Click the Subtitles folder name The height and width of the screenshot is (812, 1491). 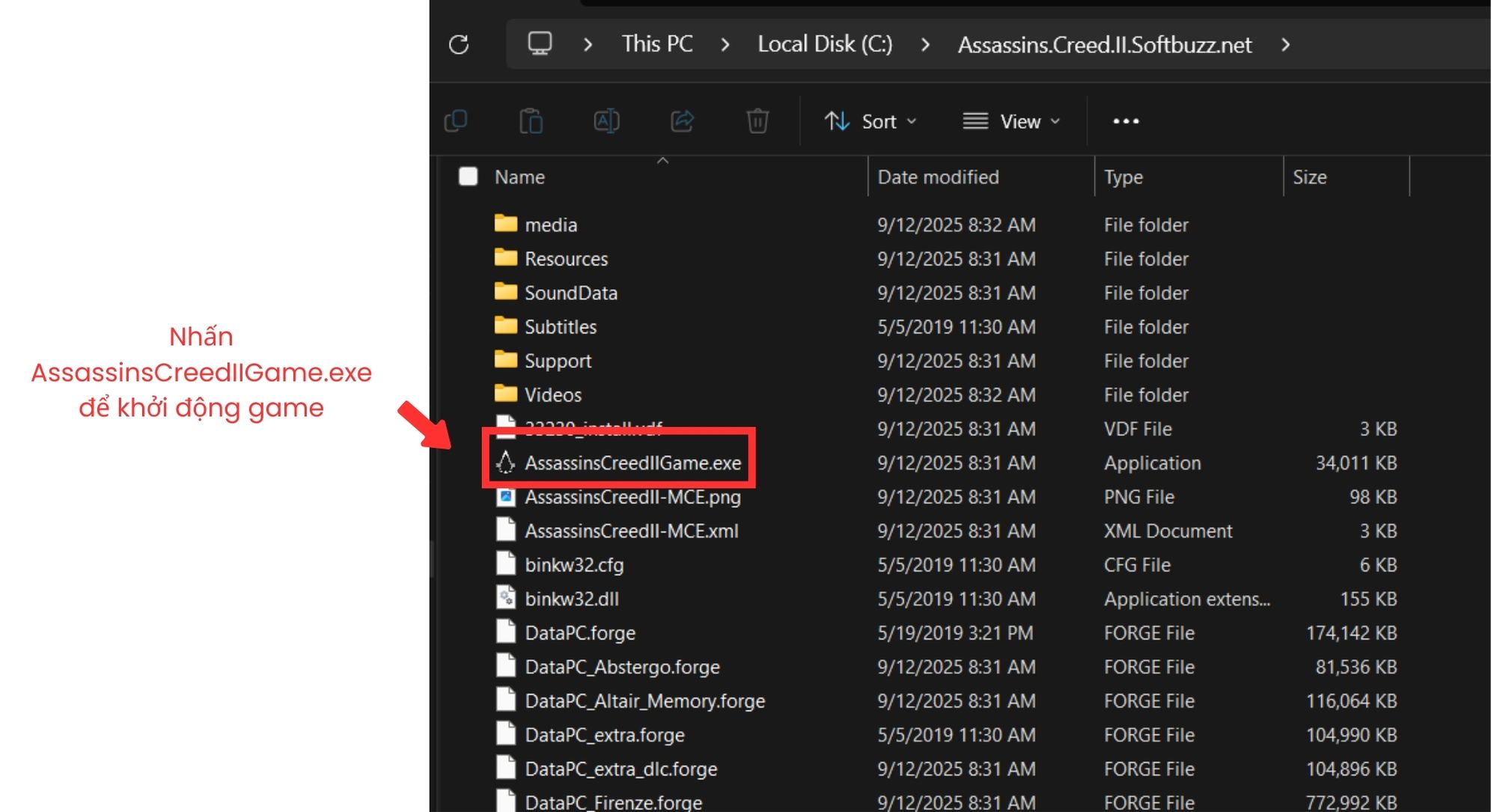[x=561, y=327]
